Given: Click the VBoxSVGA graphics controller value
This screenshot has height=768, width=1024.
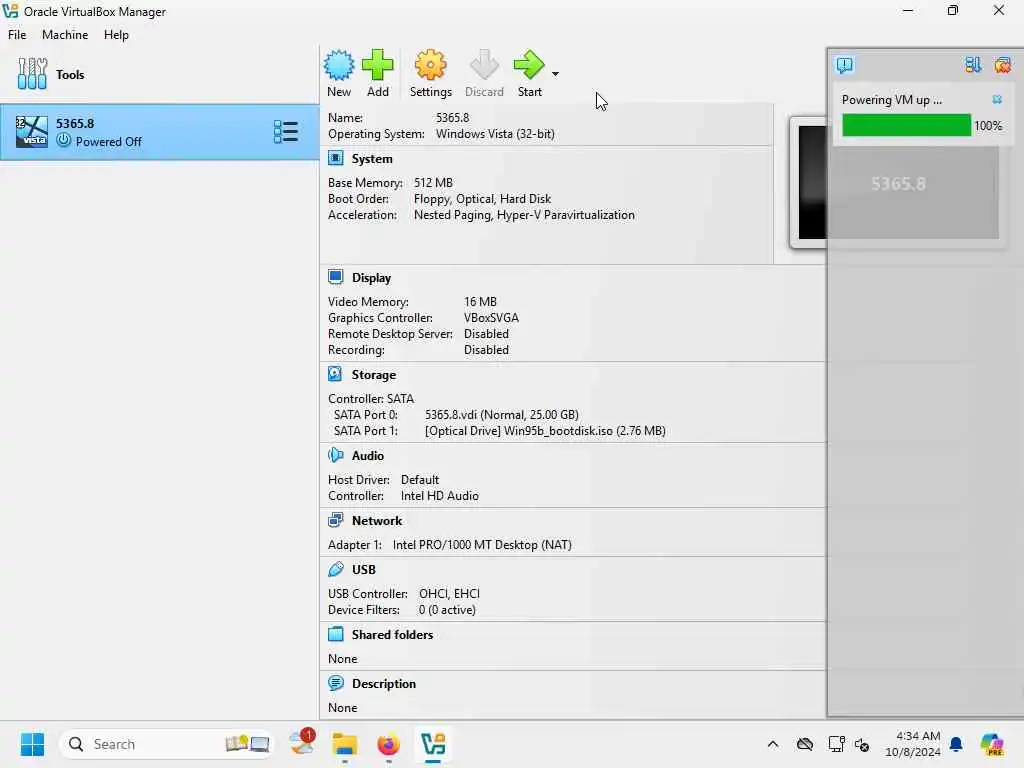Looking at the screenshot, I should (491, 318).
